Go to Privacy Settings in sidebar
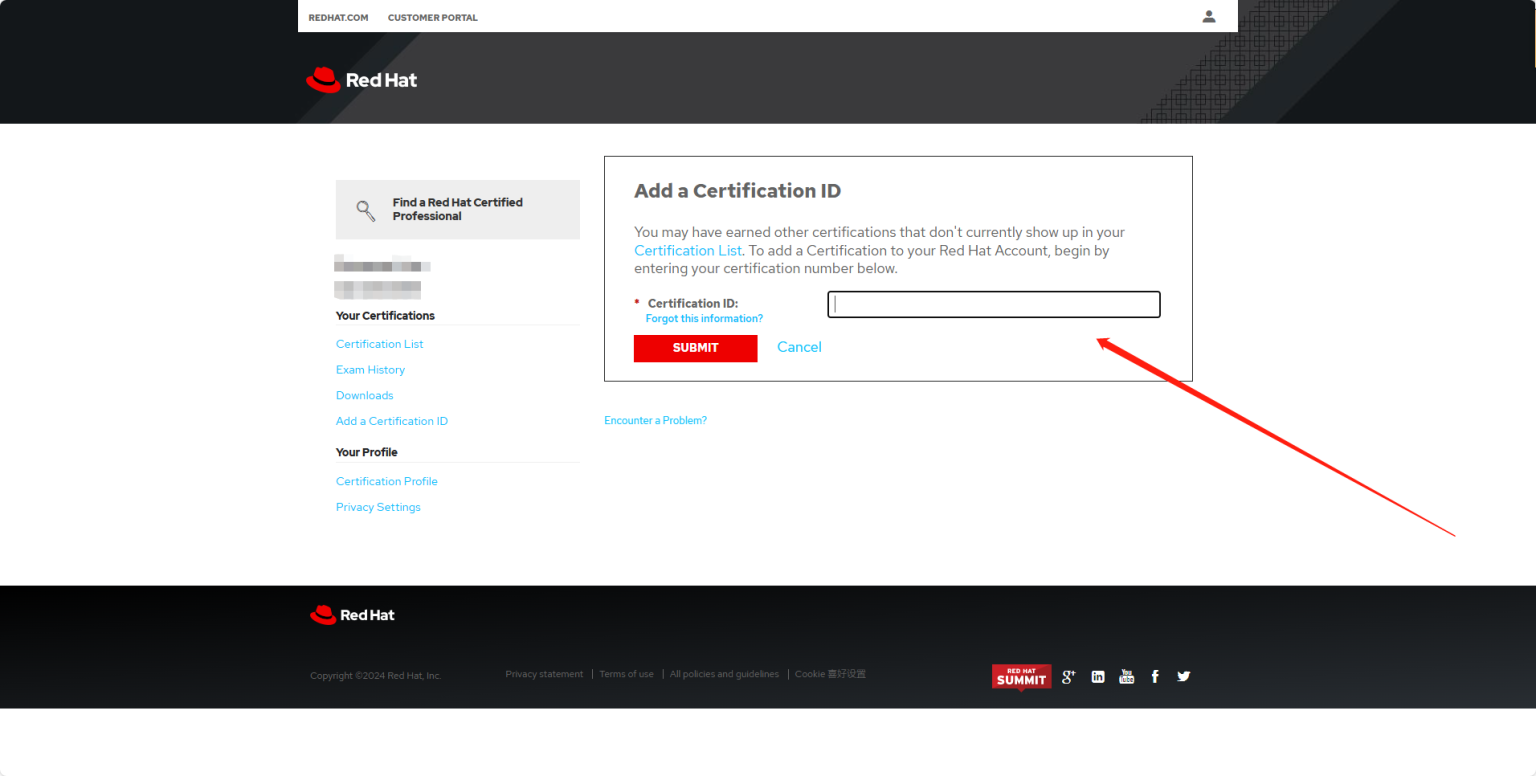Viewport: 1536px width, 776px height. click(x=378, y=508)
